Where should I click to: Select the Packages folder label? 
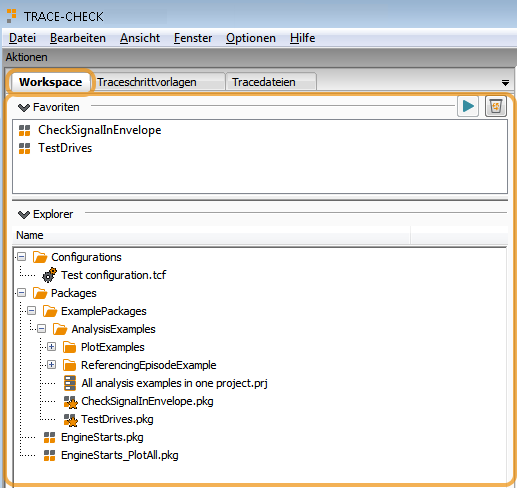click(x=74, y=293)
